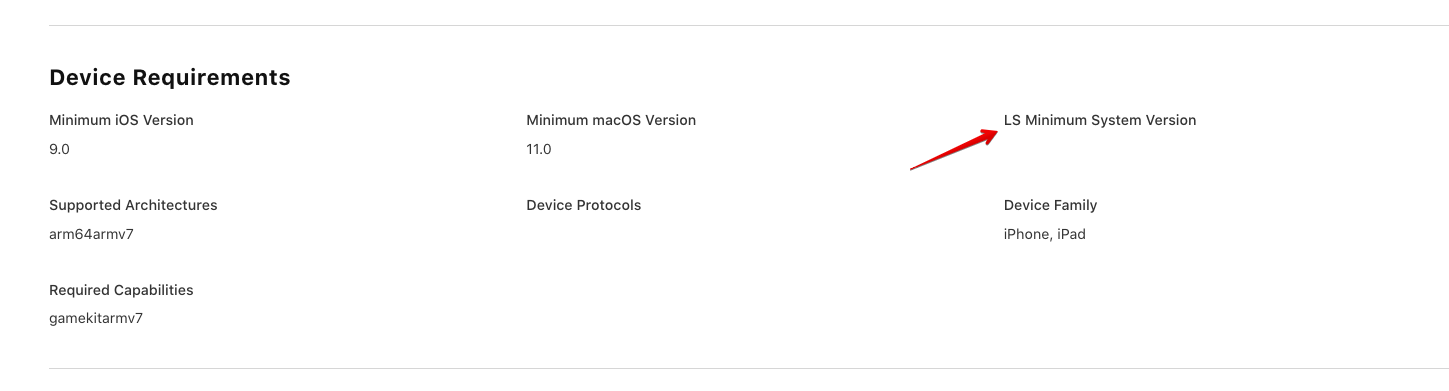
Task: Click the 9.0 iOS version value
Action: click(x=59, y=149)
